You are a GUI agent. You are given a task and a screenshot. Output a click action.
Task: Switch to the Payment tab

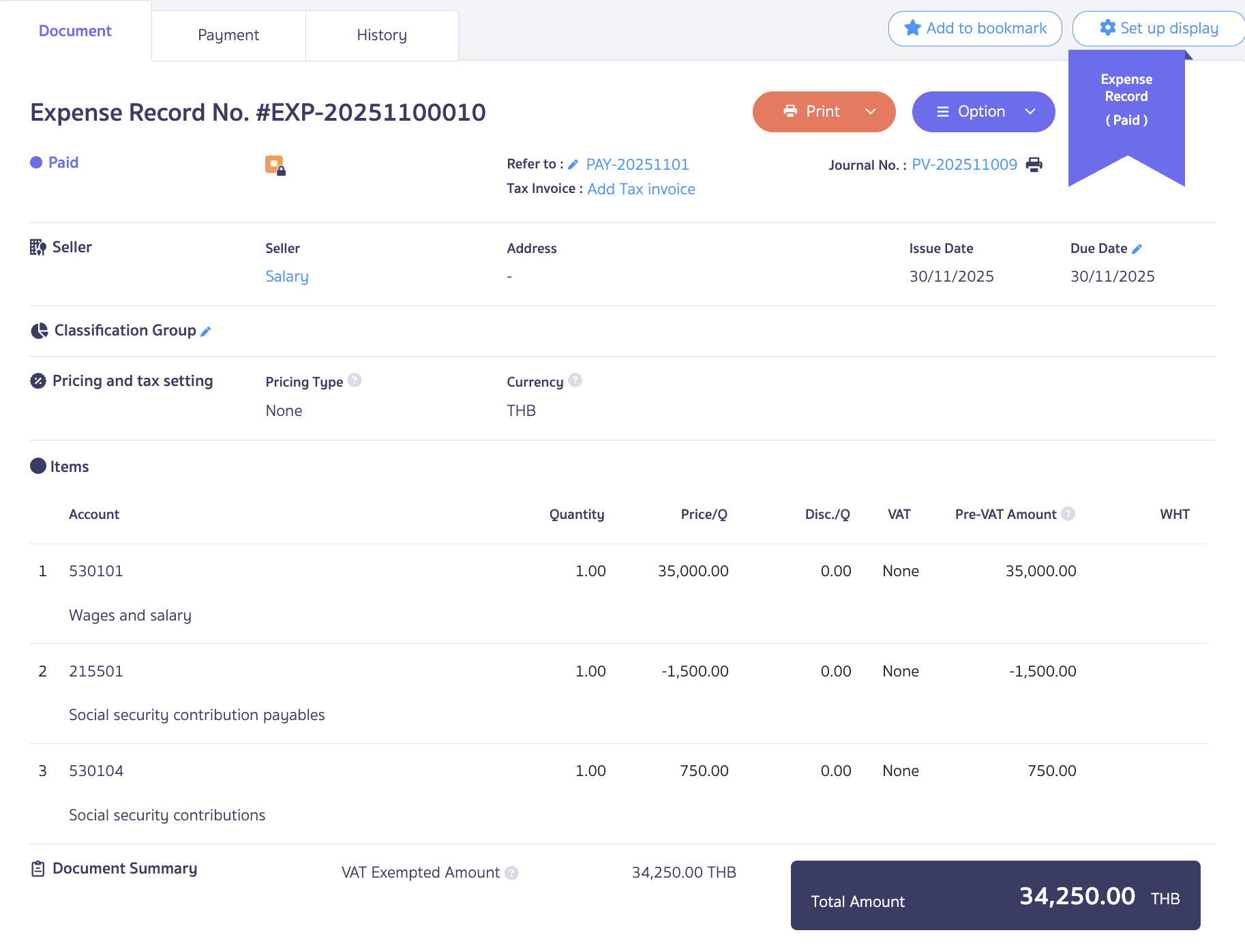coord(228,35)
